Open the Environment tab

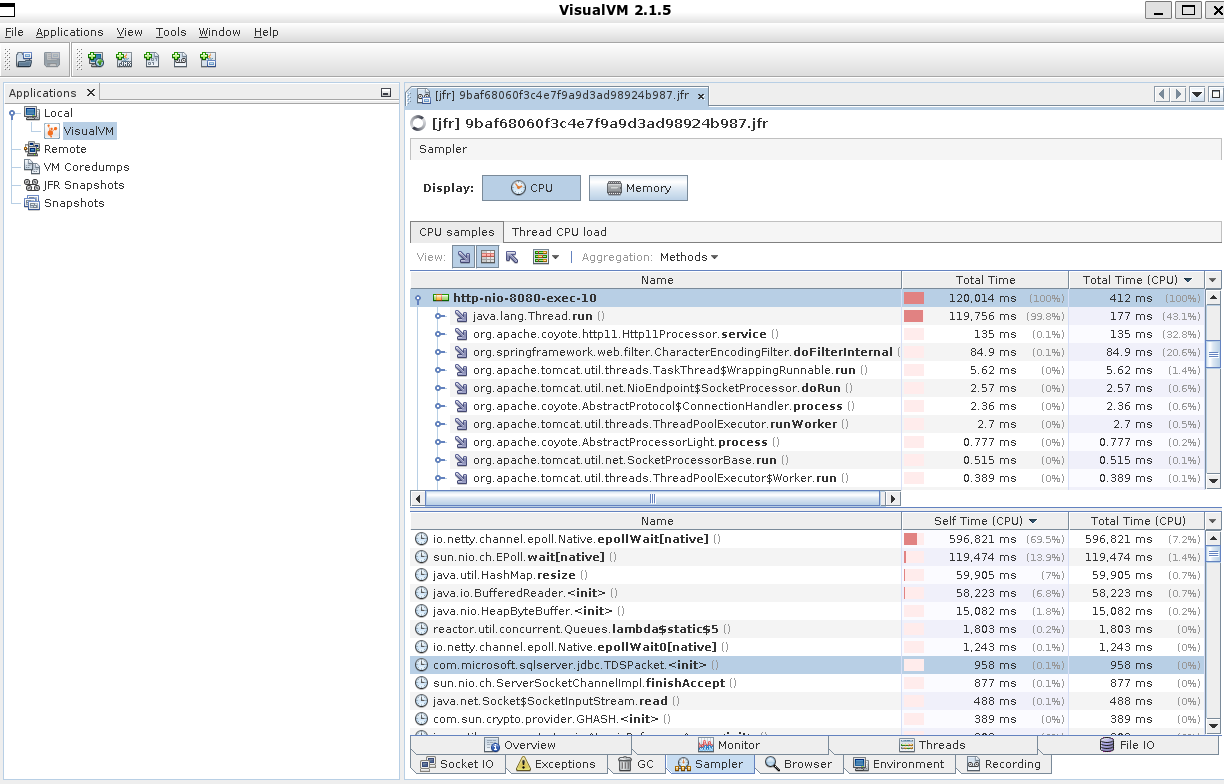pos(899,764)
